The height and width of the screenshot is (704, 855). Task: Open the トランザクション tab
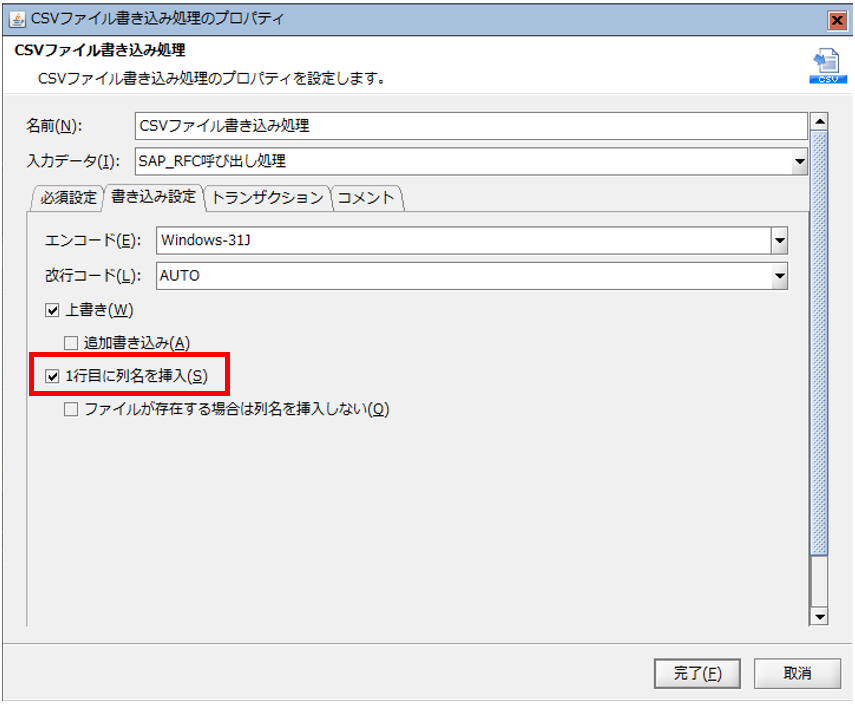tap(268, 198)
